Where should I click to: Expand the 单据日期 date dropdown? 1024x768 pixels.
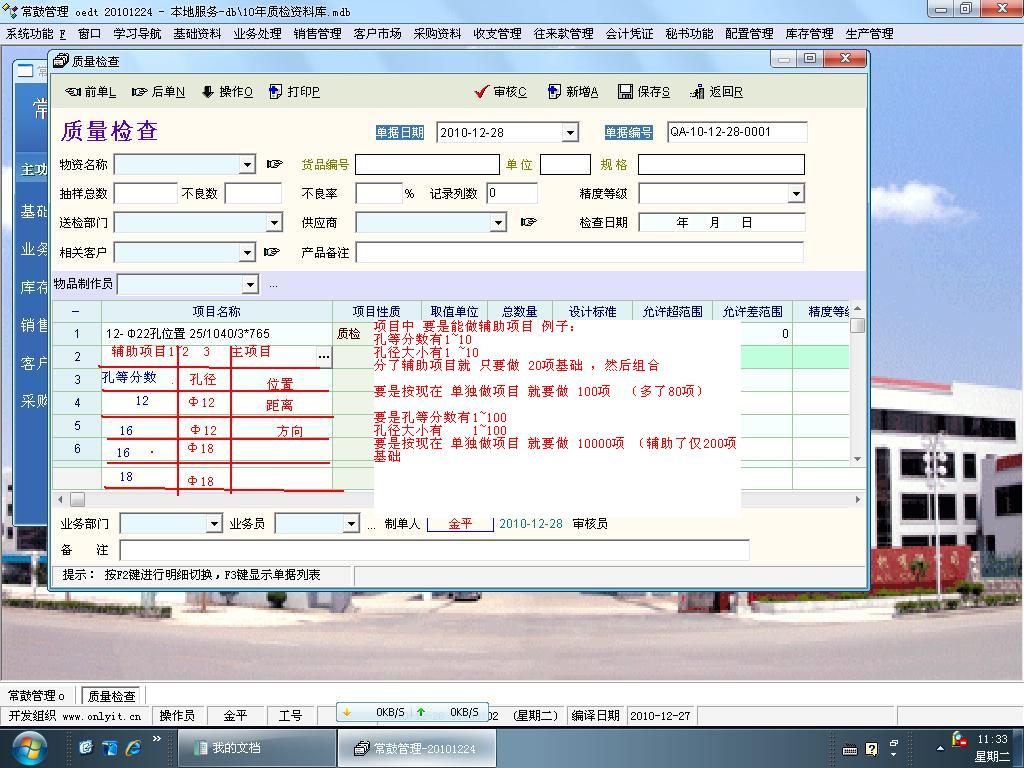point(569,133)
